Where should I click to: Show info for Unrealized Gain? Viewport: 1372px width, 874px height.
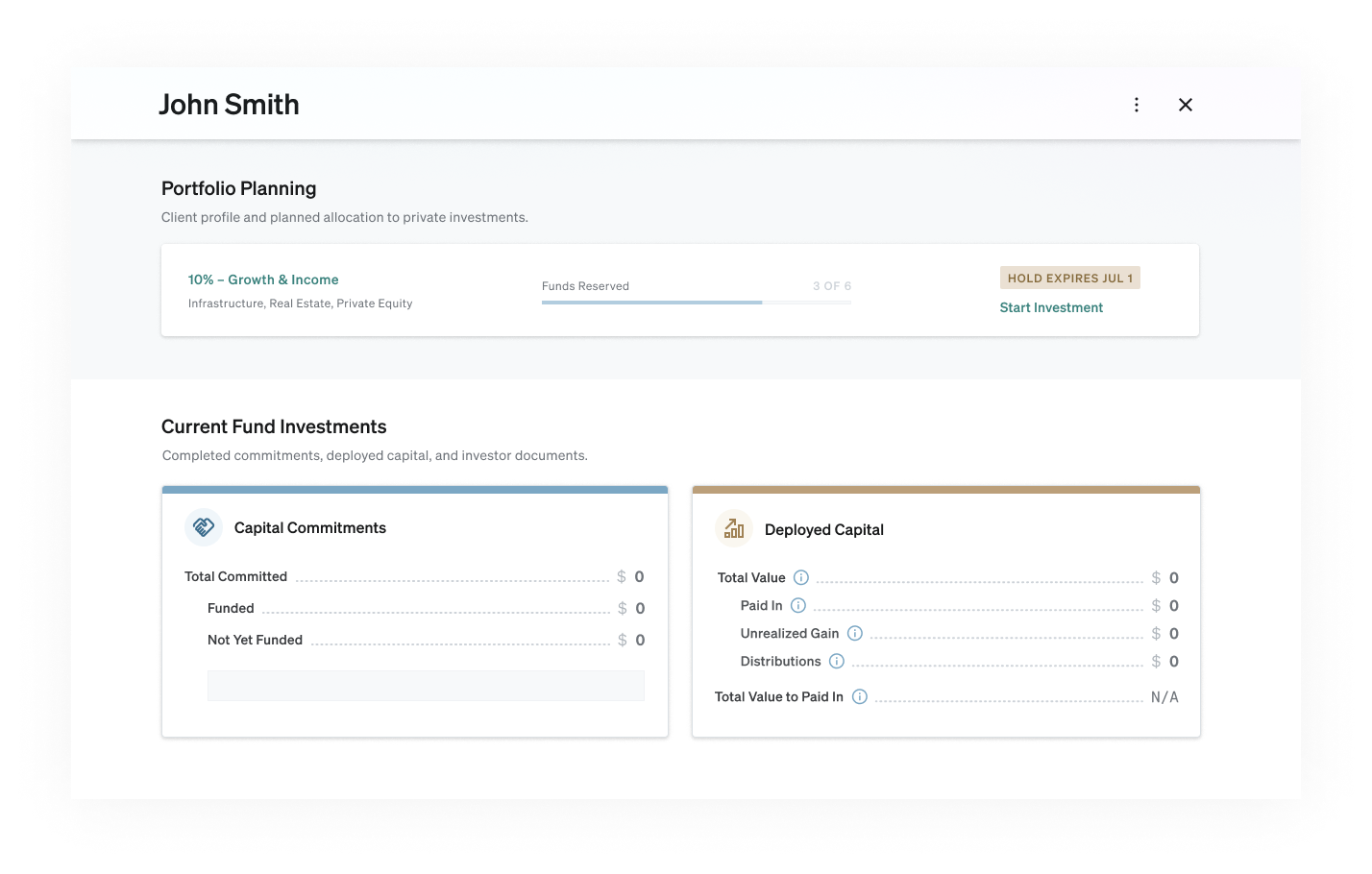click(855, 633)
